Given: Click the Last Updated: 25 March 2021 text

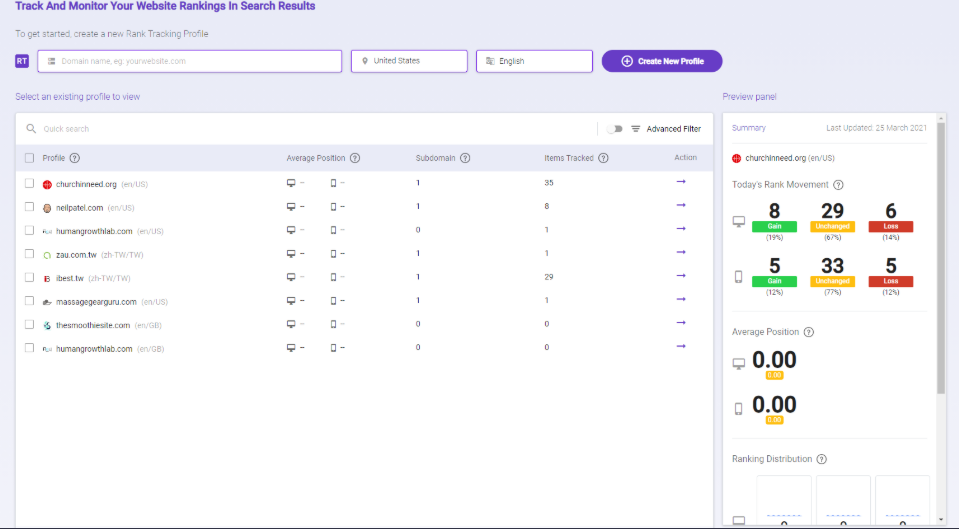Looking at the screenshot, I should pyautogui.click(x=876, y=128).
